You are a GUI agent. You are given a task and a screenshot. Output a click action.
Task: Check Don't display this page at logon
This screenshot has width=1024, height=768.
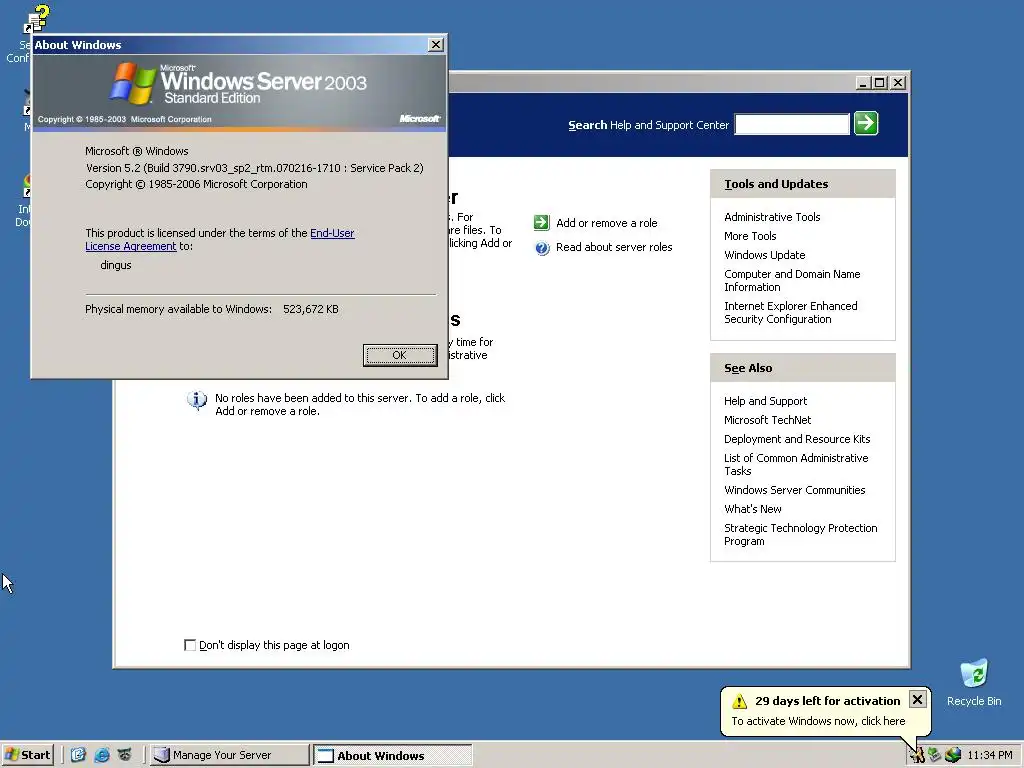tap(190, 645)
